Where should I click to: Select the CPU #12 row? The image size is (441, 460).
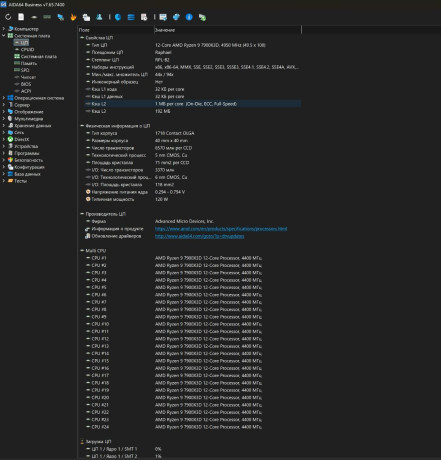pos(193,339)
